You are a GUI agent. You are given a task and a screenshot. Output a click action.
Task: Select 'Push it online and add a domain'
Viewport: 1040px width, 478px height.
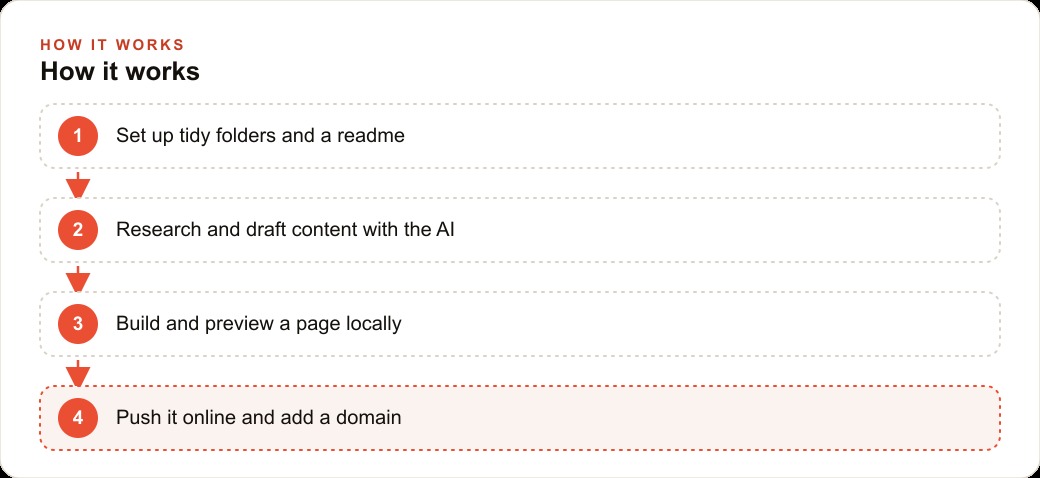259,418
